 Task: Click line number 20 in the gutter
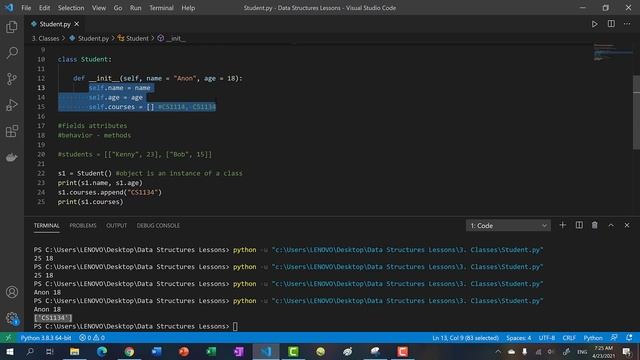[41, 154]
